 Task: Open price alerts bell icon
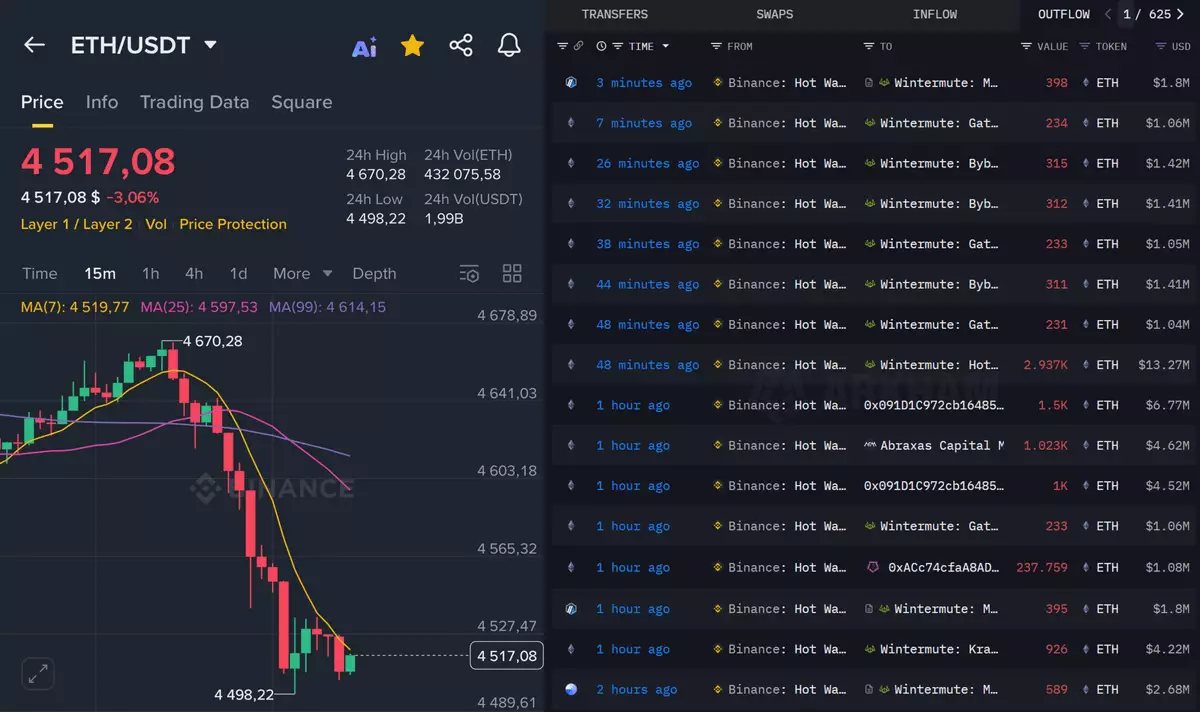509,45
